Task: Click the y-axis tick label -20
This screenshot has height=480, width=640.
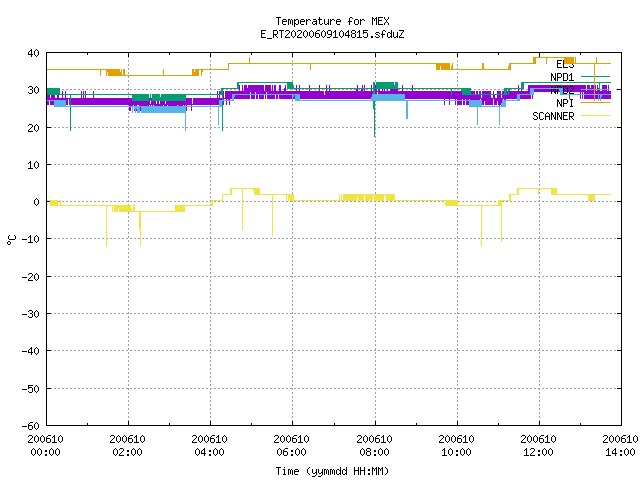Action: coord(31,277)
